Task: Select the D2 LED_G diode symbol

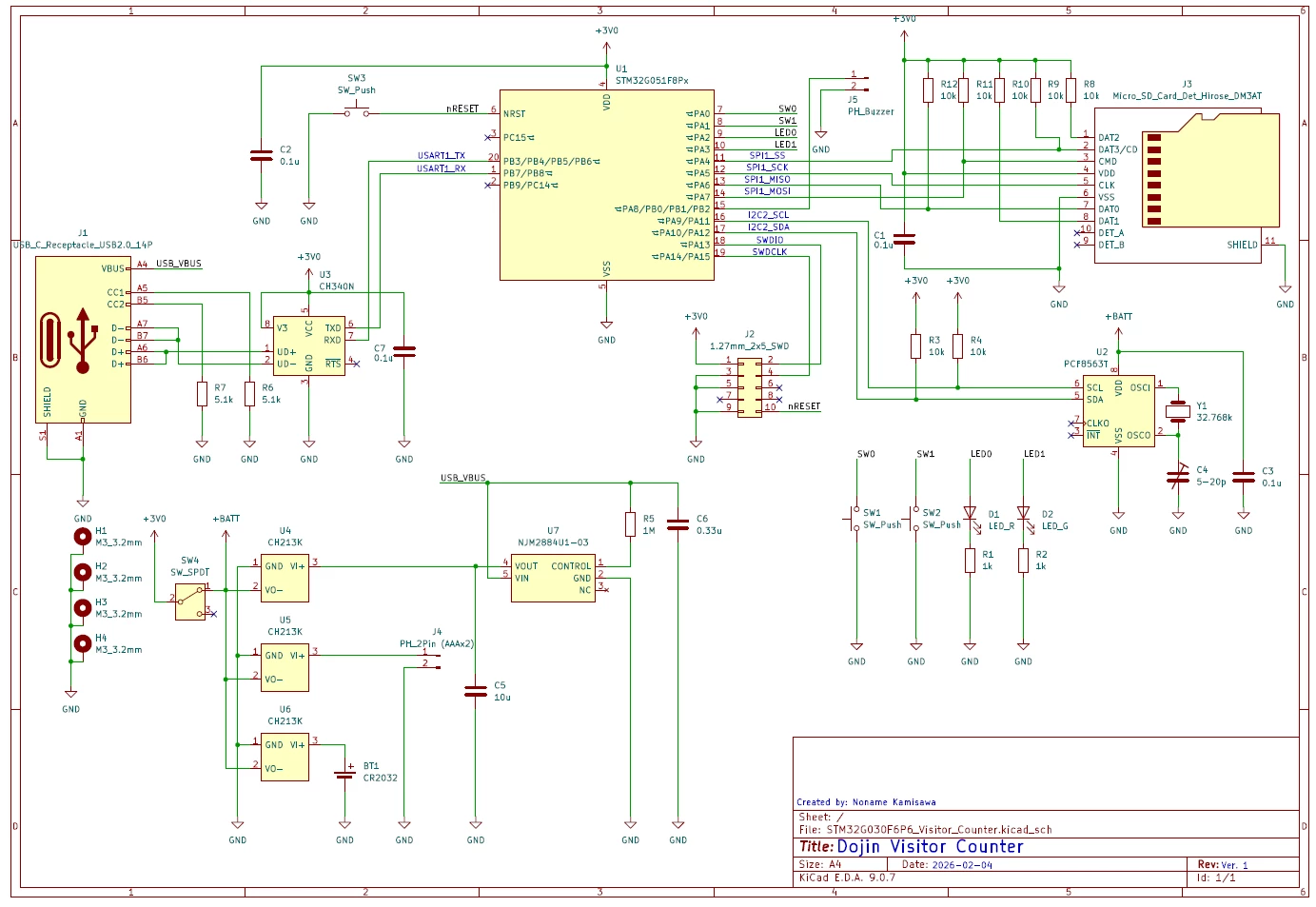Action: [x=1023, y=515]
